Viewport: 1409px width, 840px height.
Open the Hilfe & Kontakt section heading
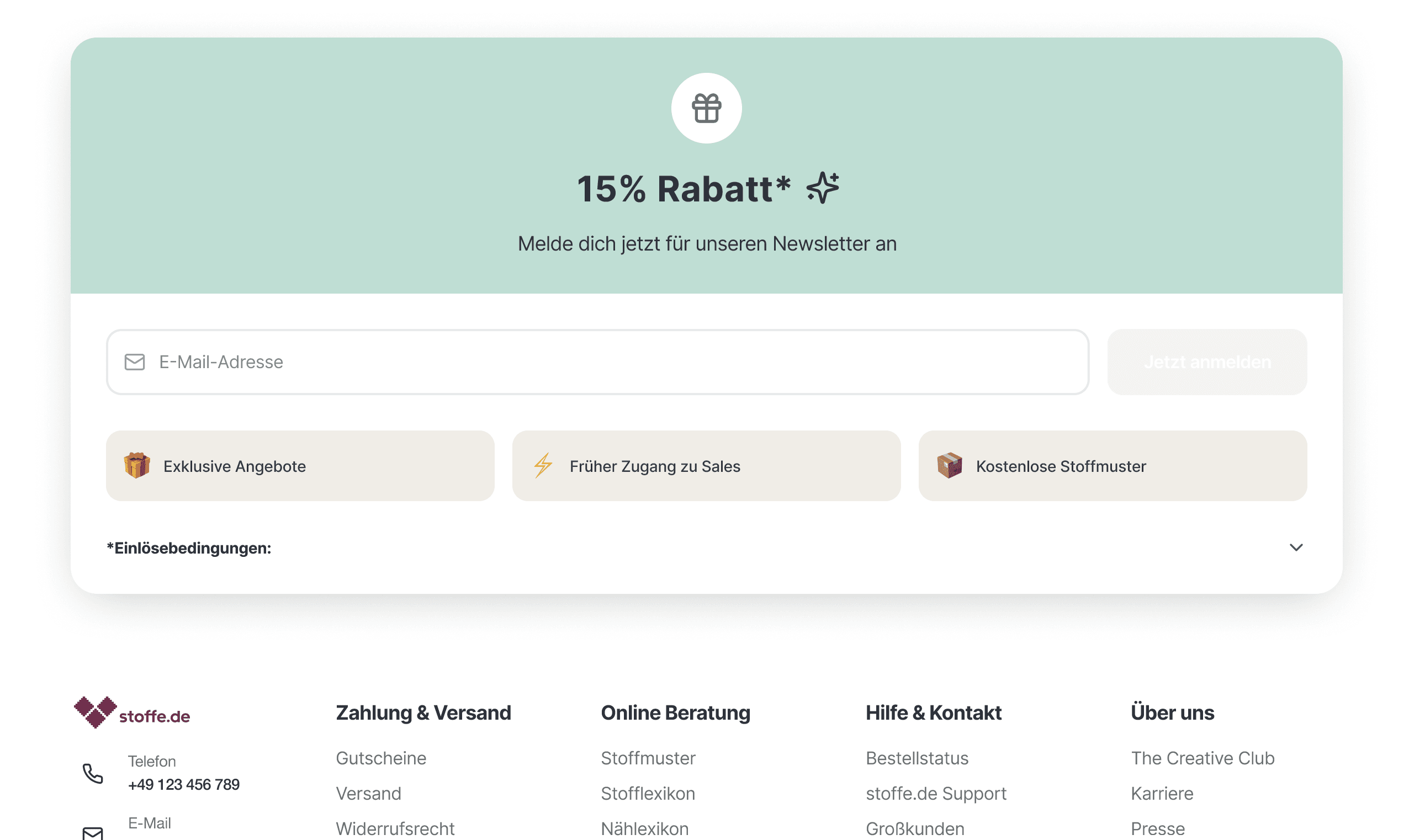[933, 712]
